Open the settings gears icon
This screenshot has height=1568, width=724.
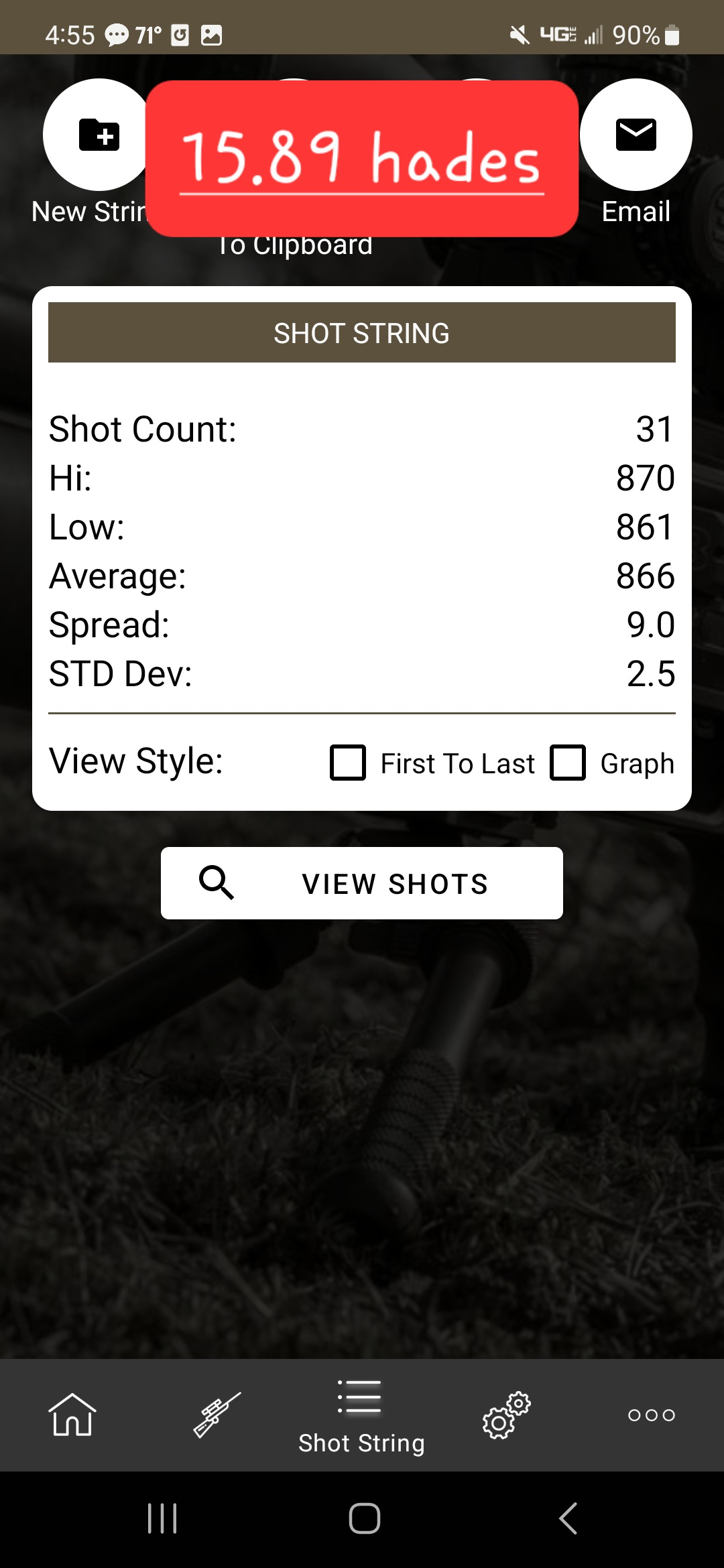(x=507, y=1415)
